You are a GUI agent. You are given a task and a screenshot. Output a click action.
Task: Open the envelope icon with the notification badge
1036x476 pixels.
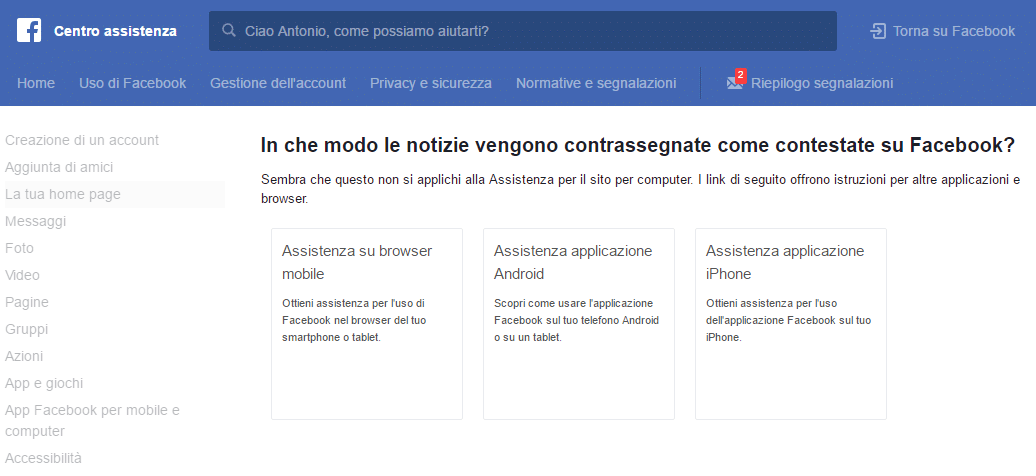tap(735, 81)
